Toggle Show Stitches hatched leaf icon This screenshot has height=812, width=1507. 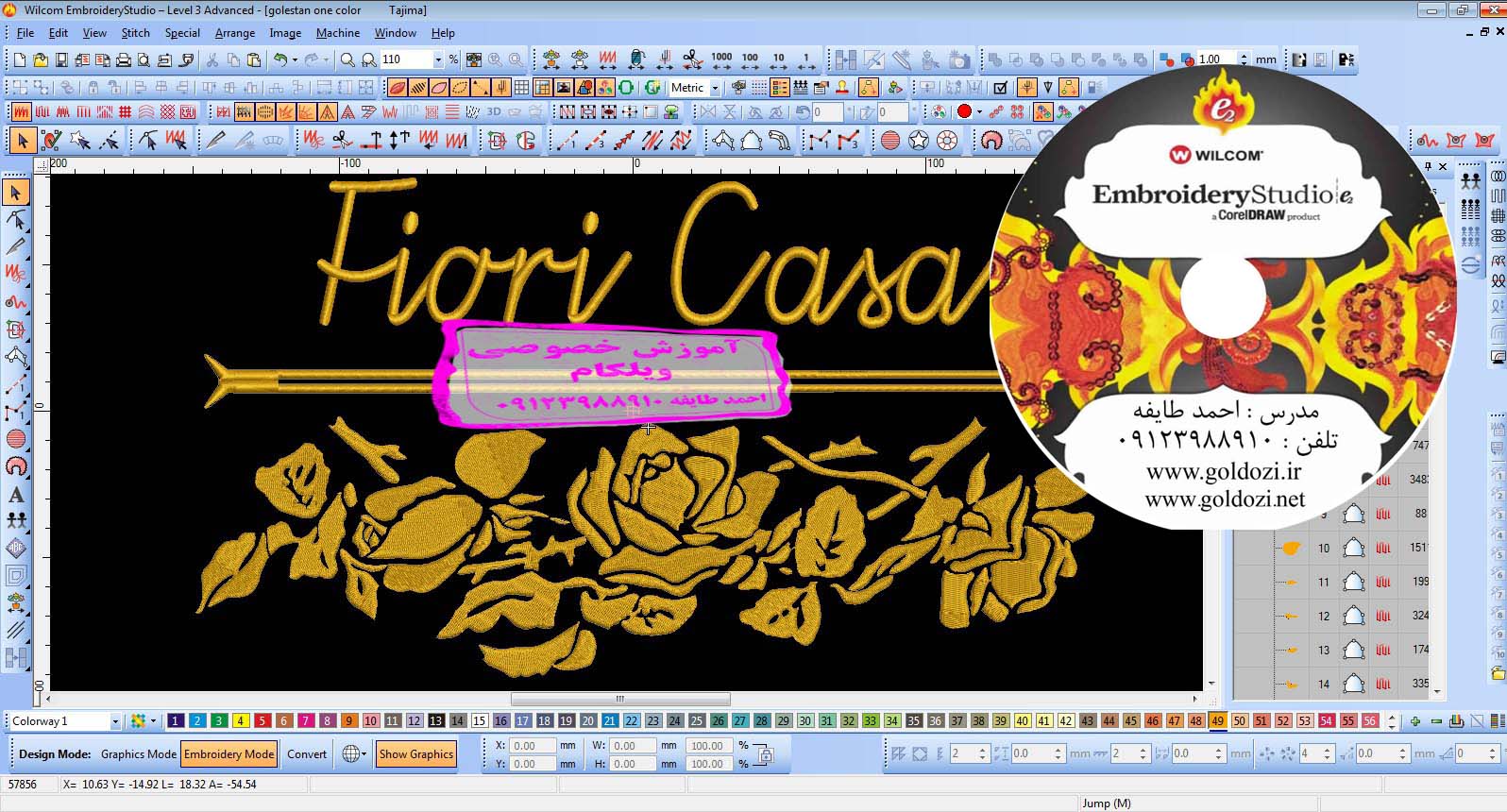pyautogui.click(x=418, y=88)
